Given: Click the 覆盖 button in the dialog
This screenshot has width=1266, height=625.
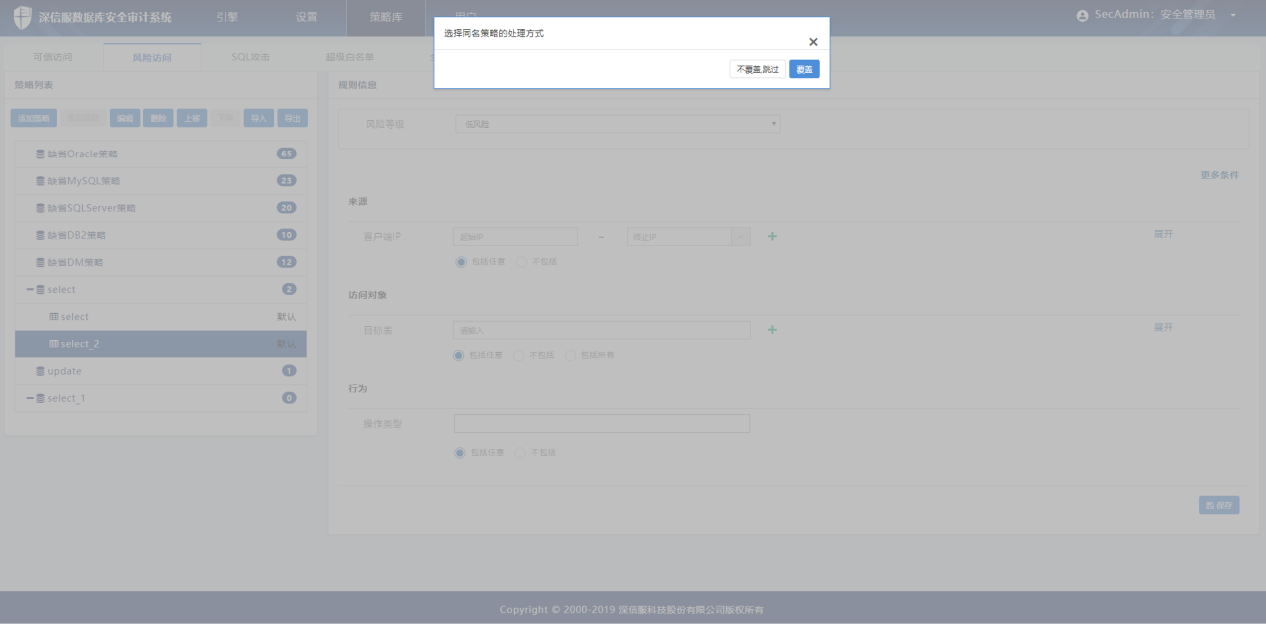Looking at the screenshot, I should click(804, 69).
